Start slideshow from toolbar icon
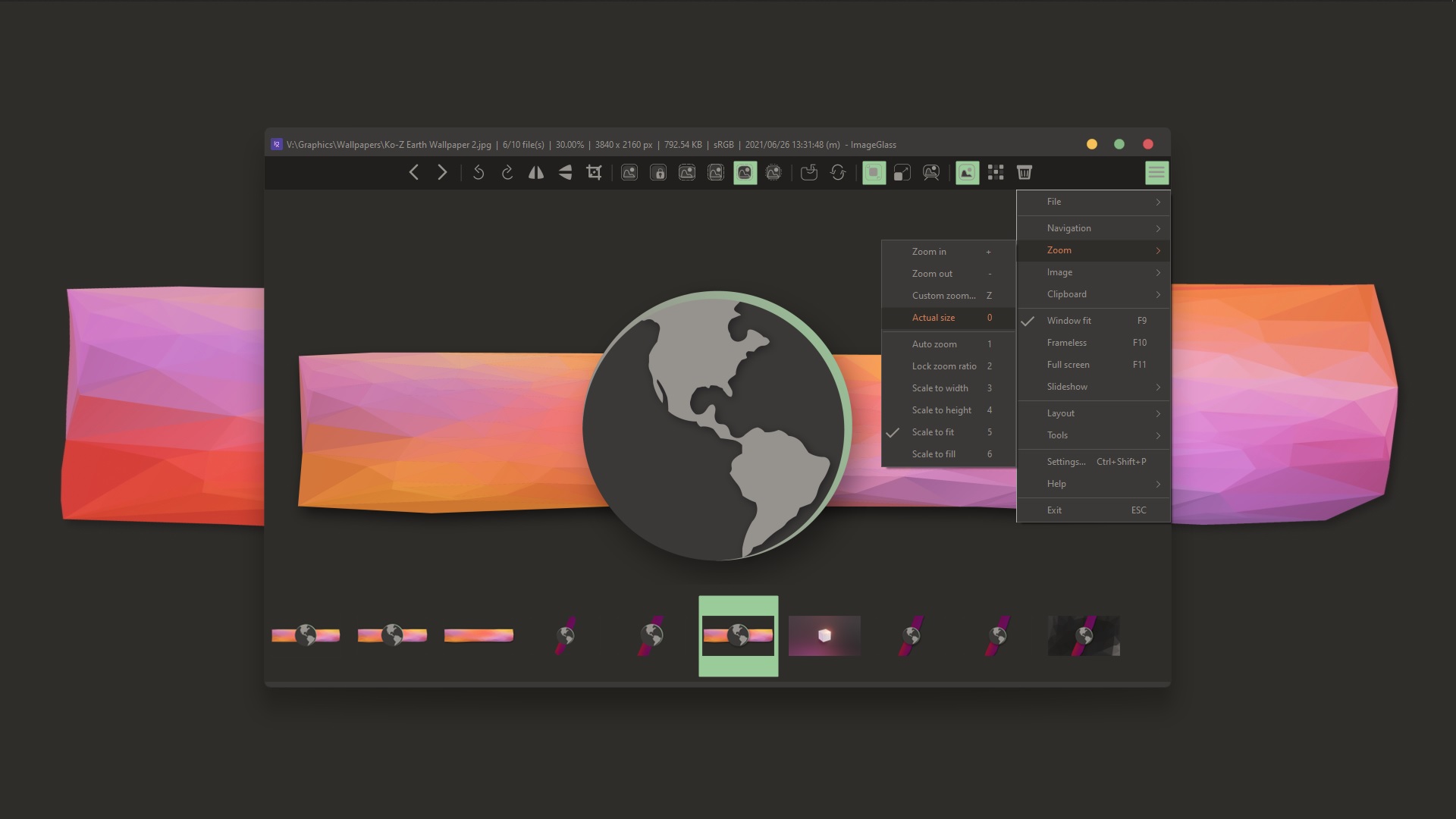 click(x=931, y=173)
